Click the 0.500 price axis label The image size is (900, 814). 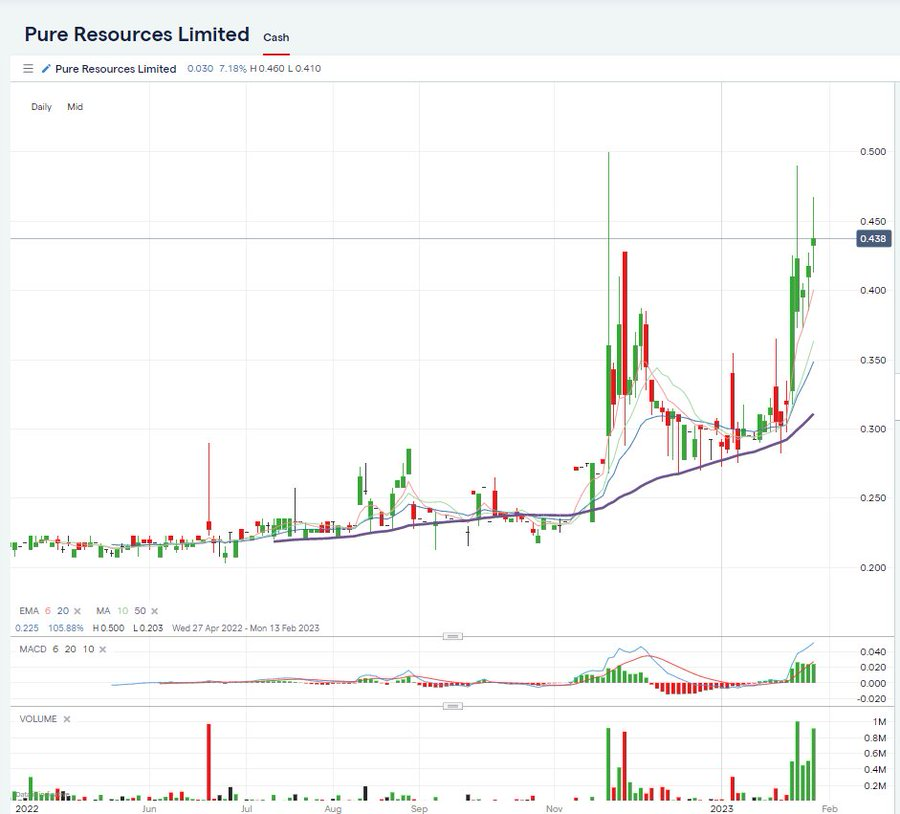point(872,152)
